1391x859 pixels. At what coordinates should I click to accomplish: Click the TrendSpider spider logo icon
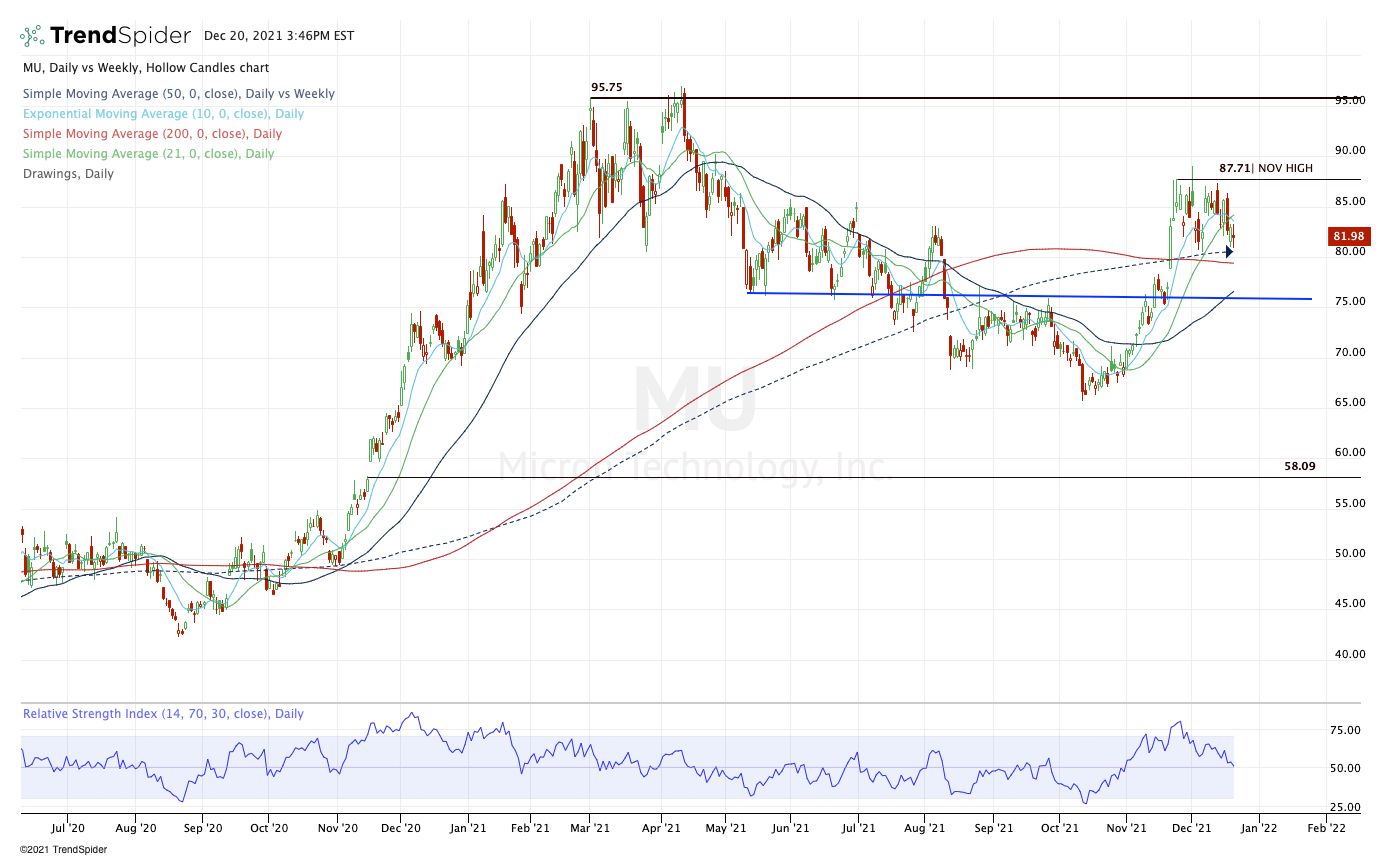point(32,36)
